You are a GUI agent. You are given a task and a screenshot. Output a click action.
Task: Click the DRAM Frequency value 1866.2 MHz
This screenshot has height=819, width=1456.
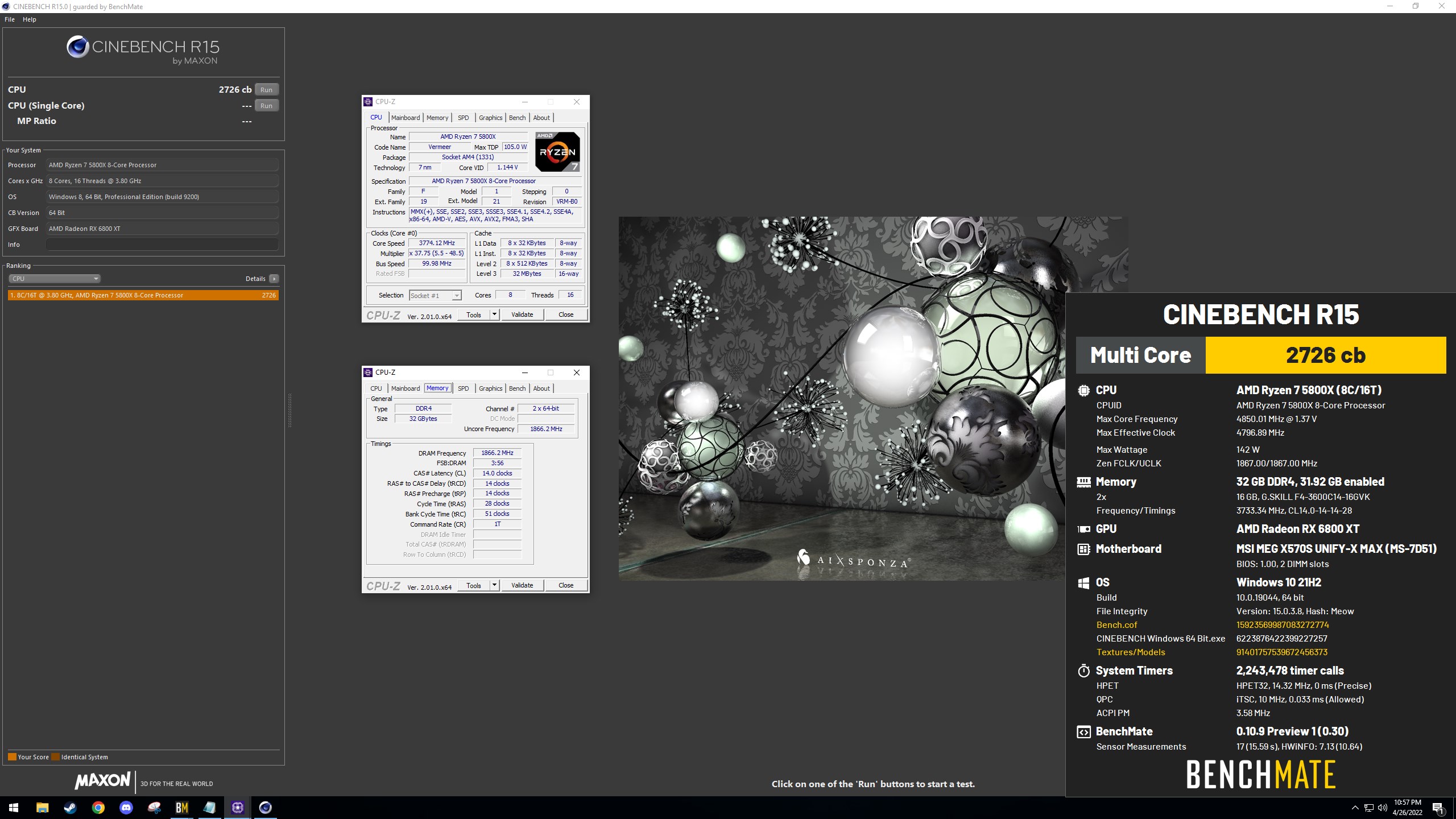tap(497, 453)
